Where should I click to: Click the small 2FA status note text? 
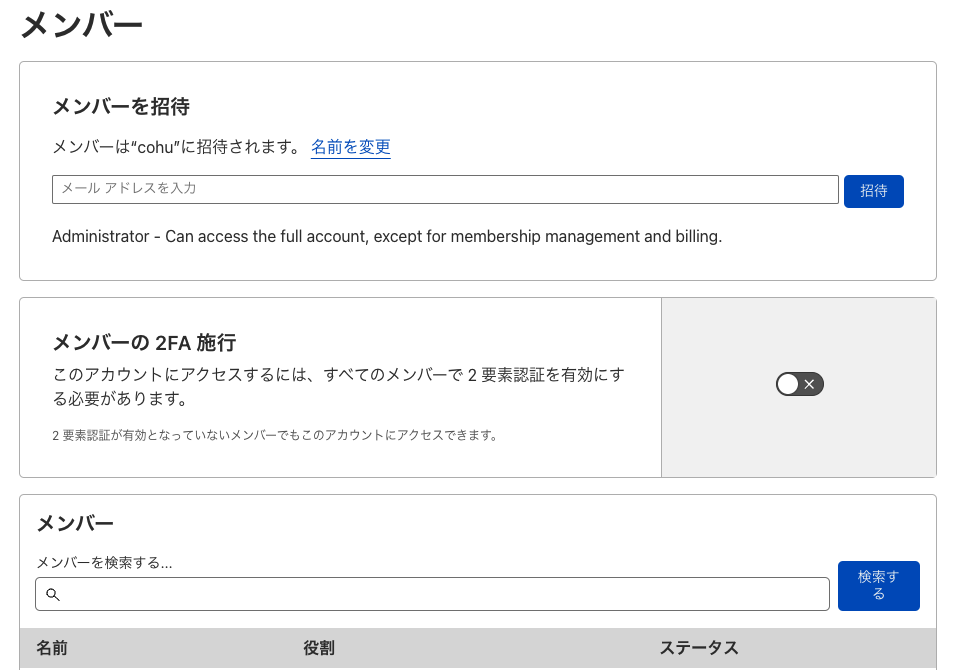pyautogui.click(x=274, y=436)
